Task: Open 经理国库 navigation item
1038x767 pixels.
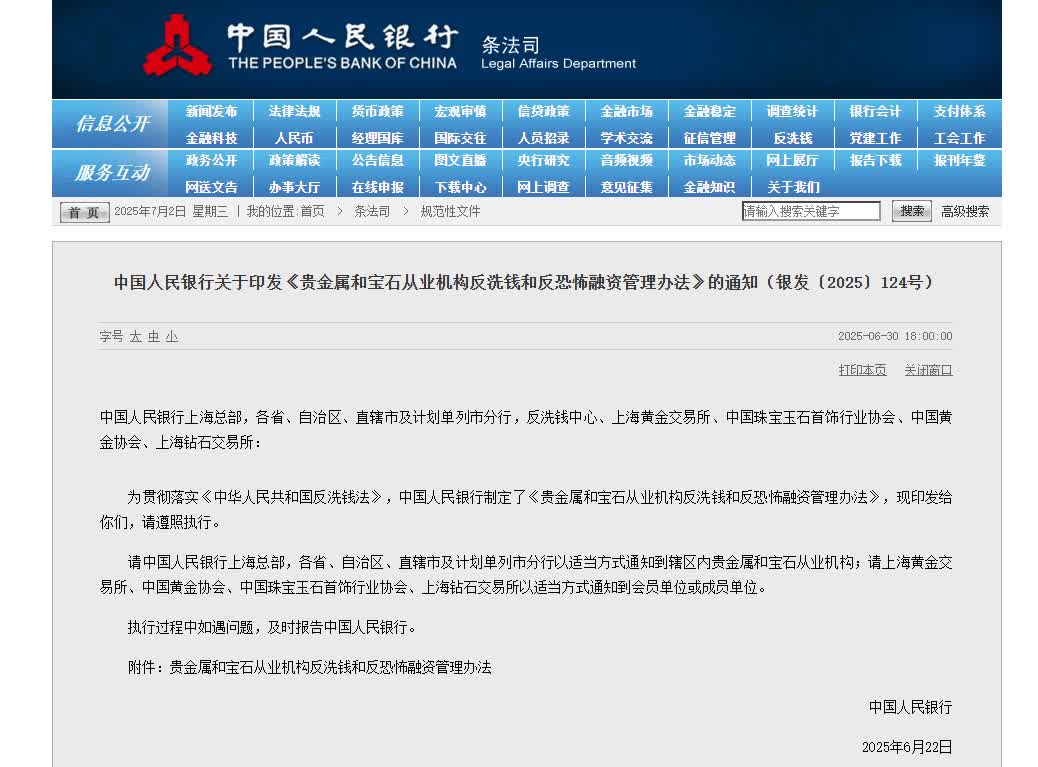Action: 377,138
